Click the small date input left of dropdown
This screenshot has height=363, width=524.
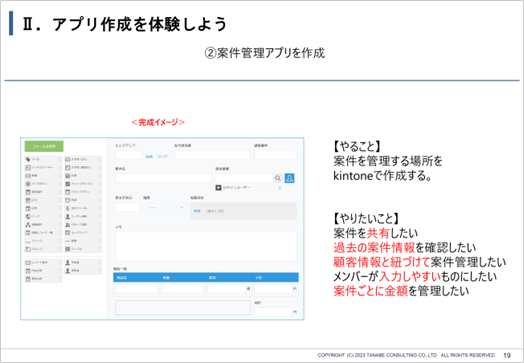[127, 207]
